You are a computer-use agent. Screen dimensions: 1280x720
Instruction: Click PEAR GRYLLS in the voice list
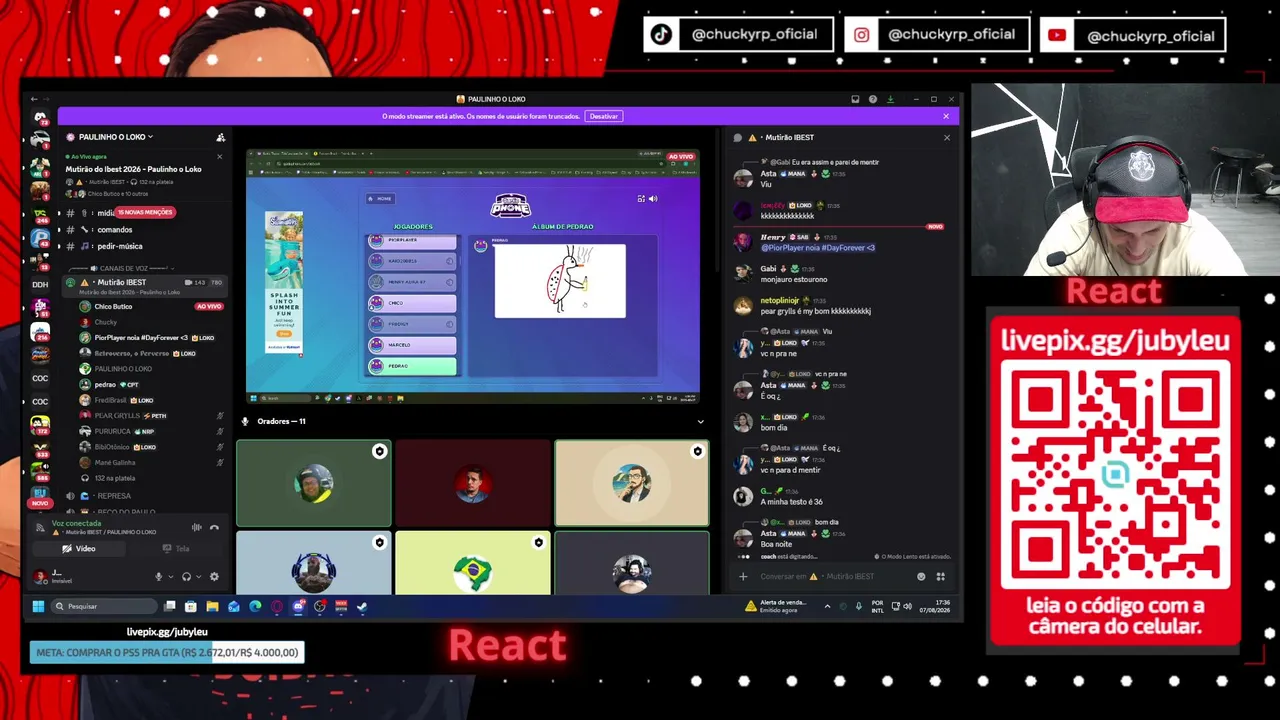tap(117, 416)
